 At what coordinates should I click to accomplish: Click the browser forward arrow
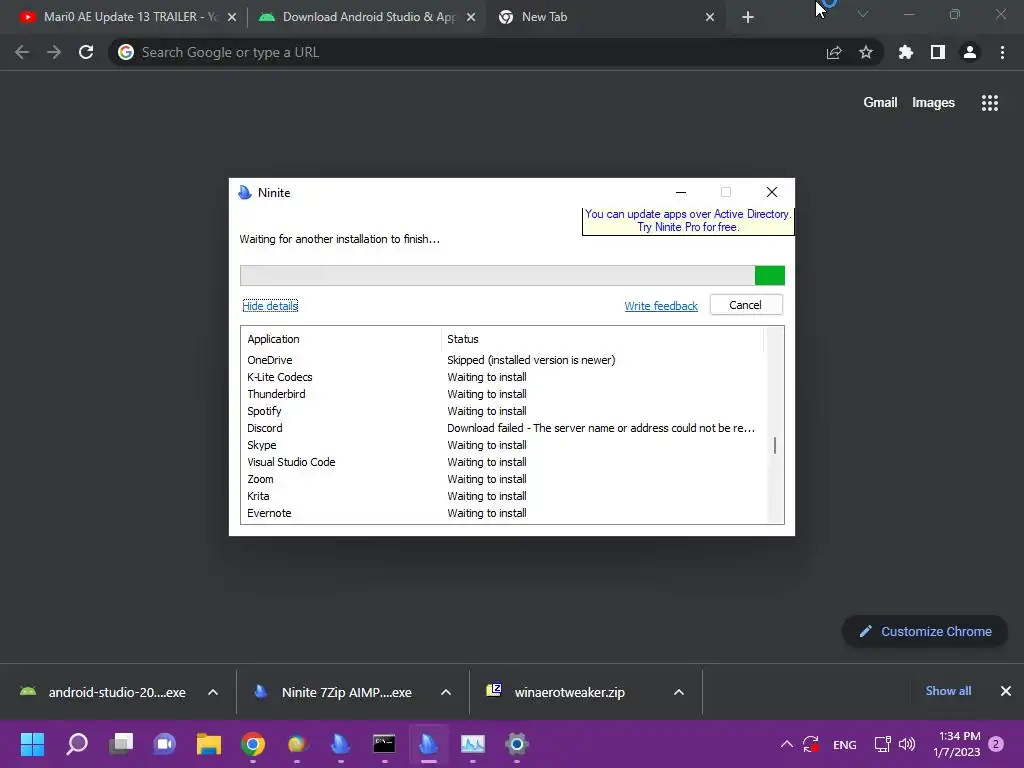click(x=54, y=52)
